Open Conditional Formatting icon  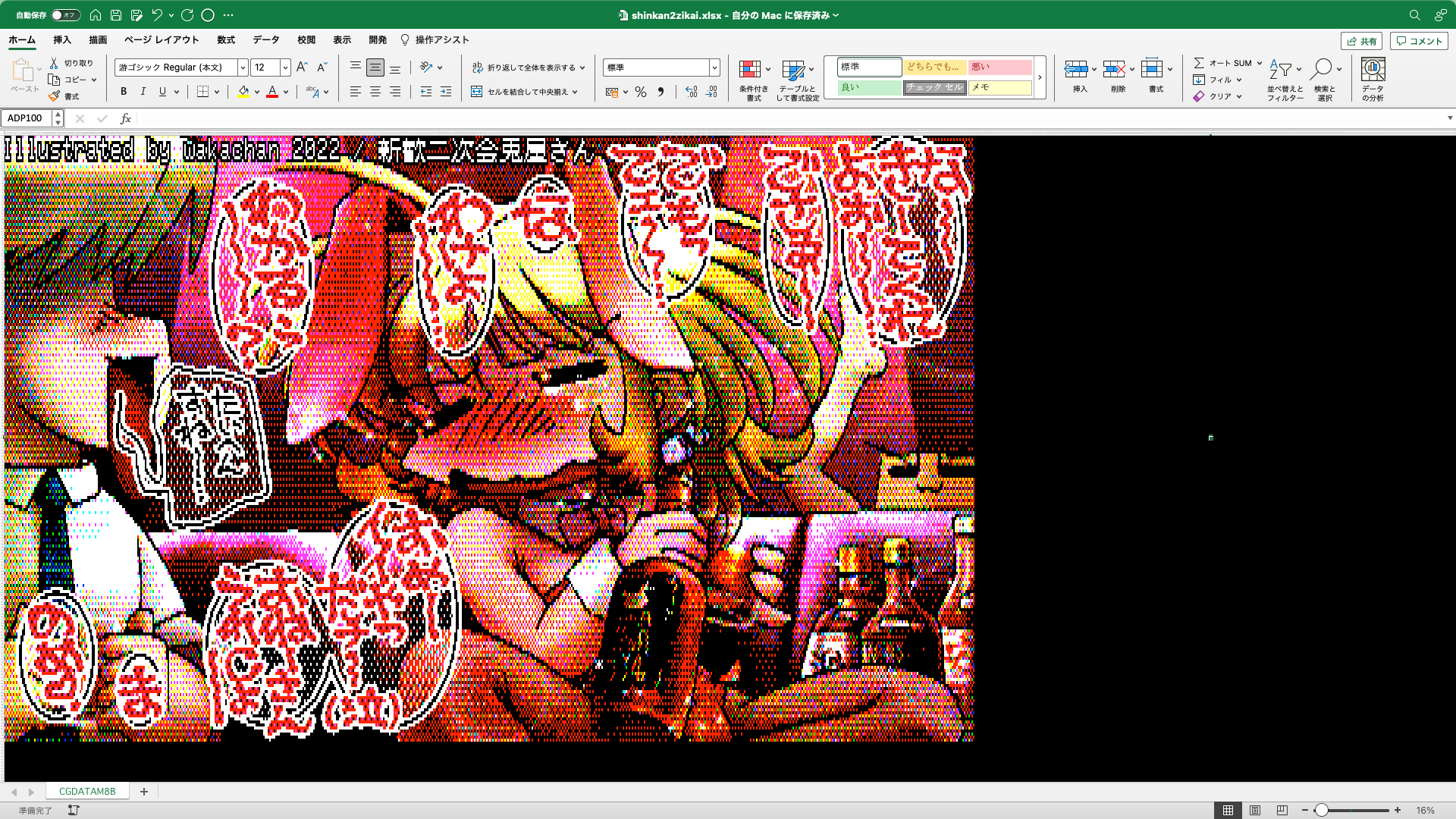750,70
